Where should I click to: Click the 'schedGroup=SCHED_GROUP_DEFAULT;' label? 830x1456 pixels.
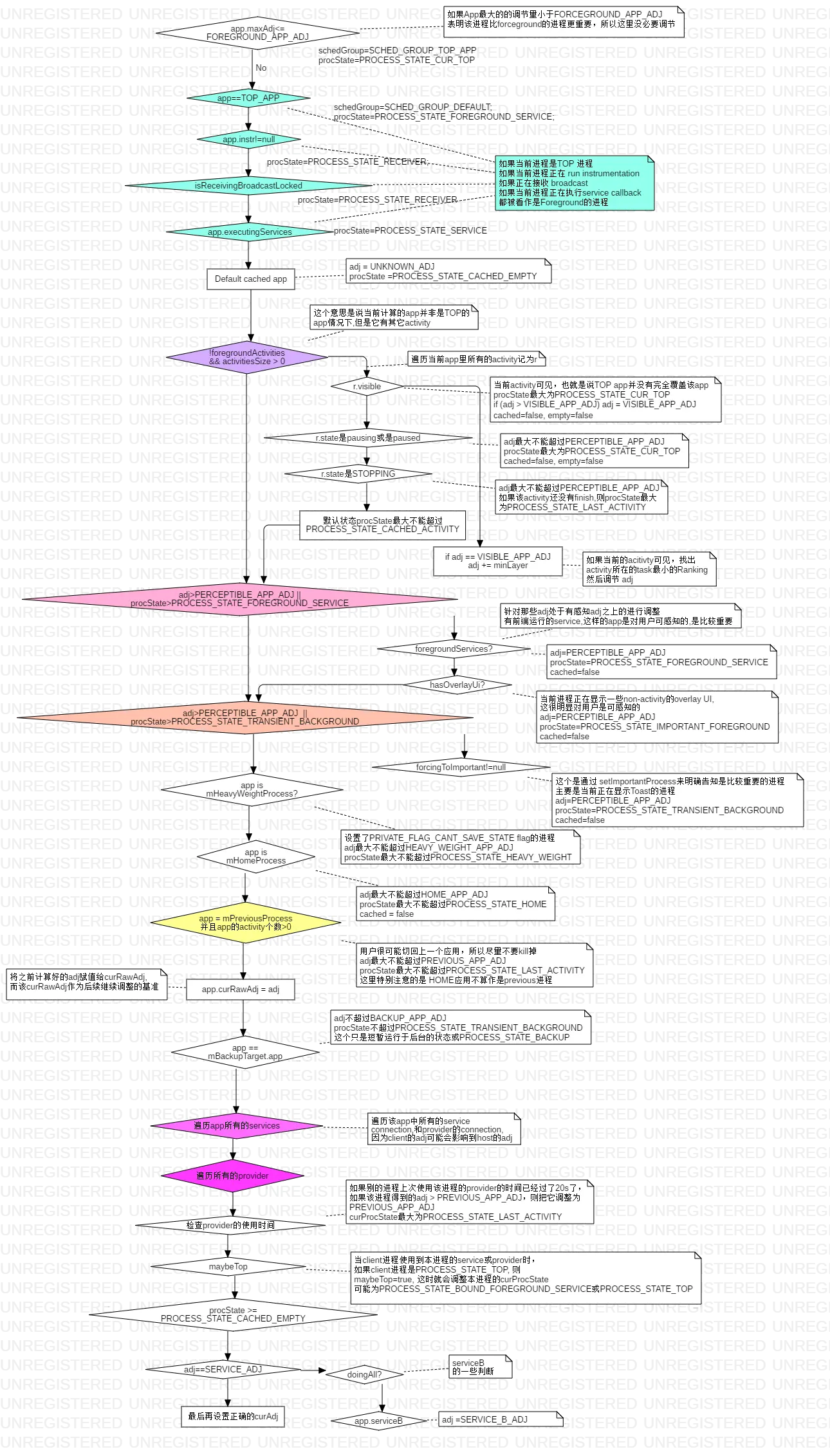[x=412, y=107]
